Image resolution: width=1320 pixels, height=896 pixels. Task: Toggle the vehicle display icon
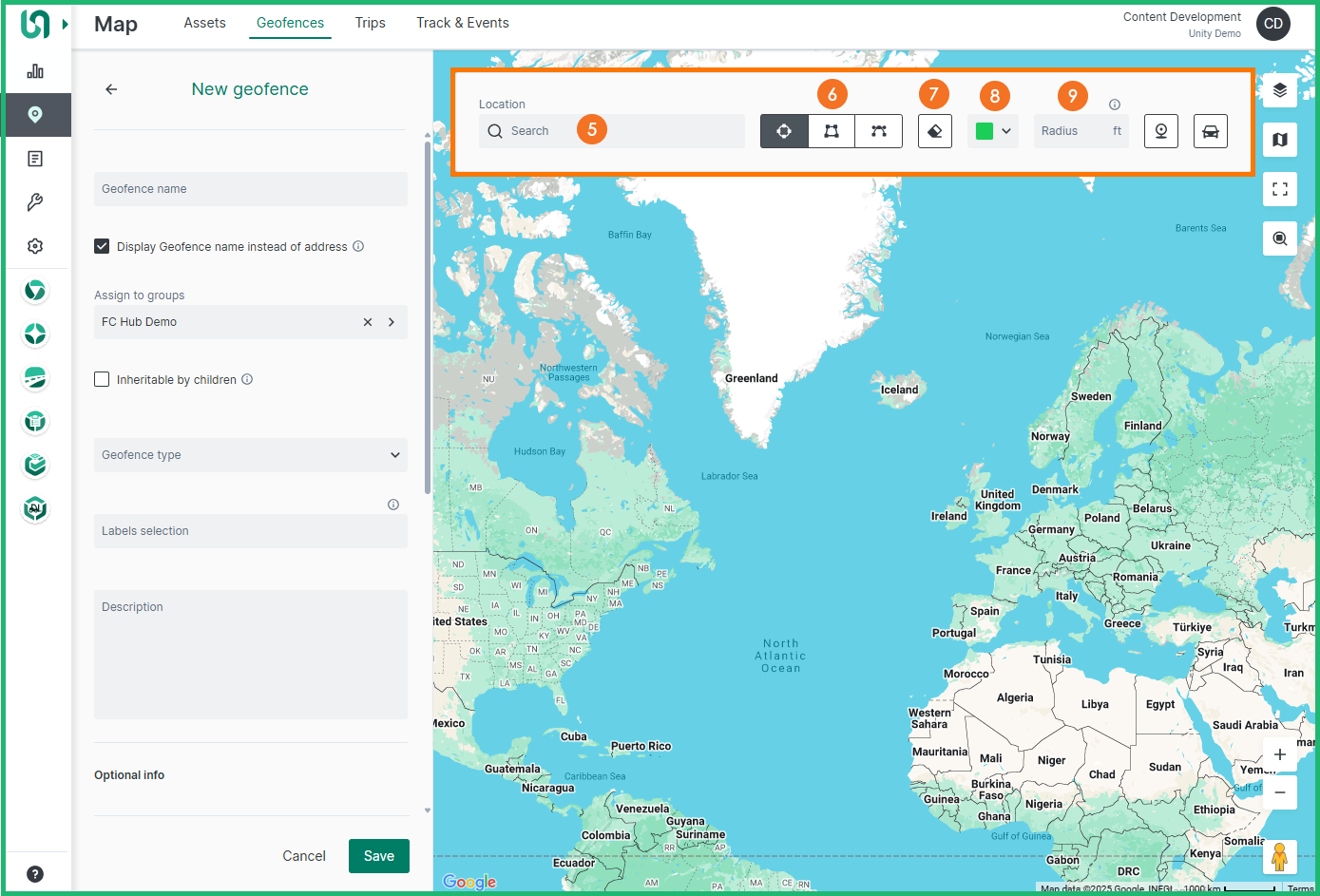[1210, 130]
